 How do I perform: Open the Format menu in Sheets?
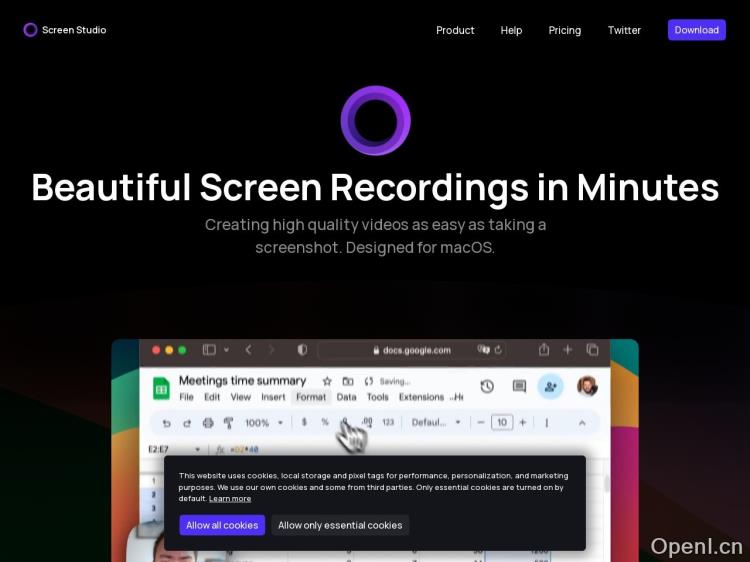tap(311, 397)
